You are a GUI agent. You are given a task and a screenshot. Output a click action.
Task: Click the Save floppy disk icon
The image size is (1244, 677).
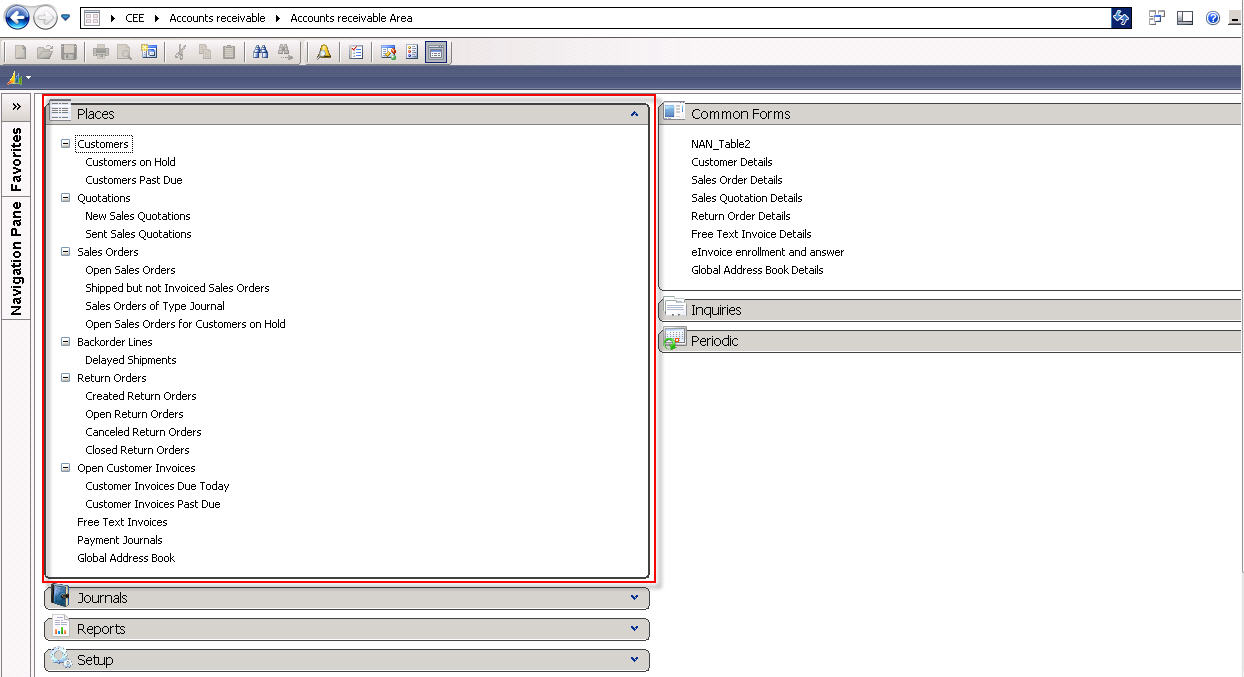tap(69, 52)
